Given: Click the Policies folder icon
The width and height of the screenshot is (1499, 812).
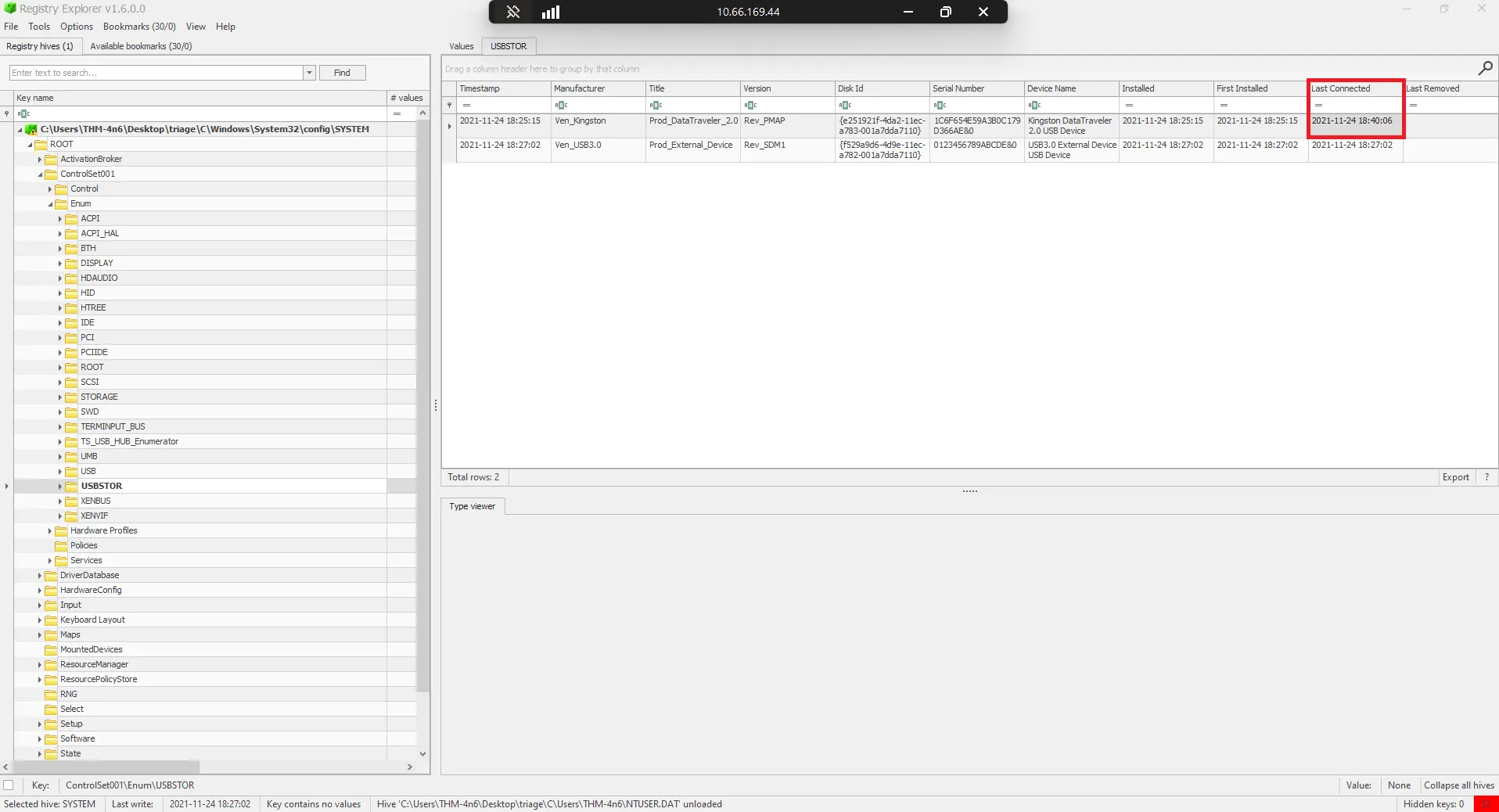Looking at the screenshot, I should 62,545.
